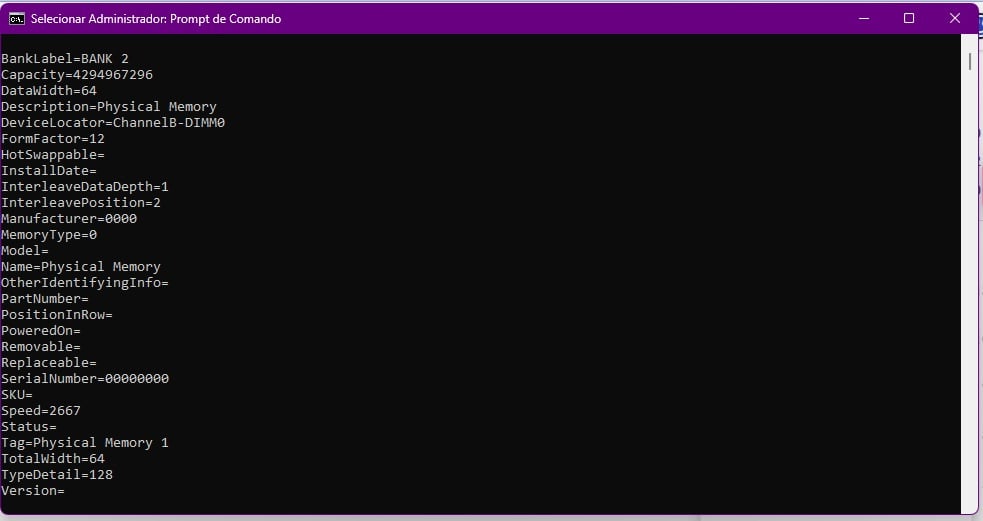Click the line 'DataWidth=64'

(49, 91)
